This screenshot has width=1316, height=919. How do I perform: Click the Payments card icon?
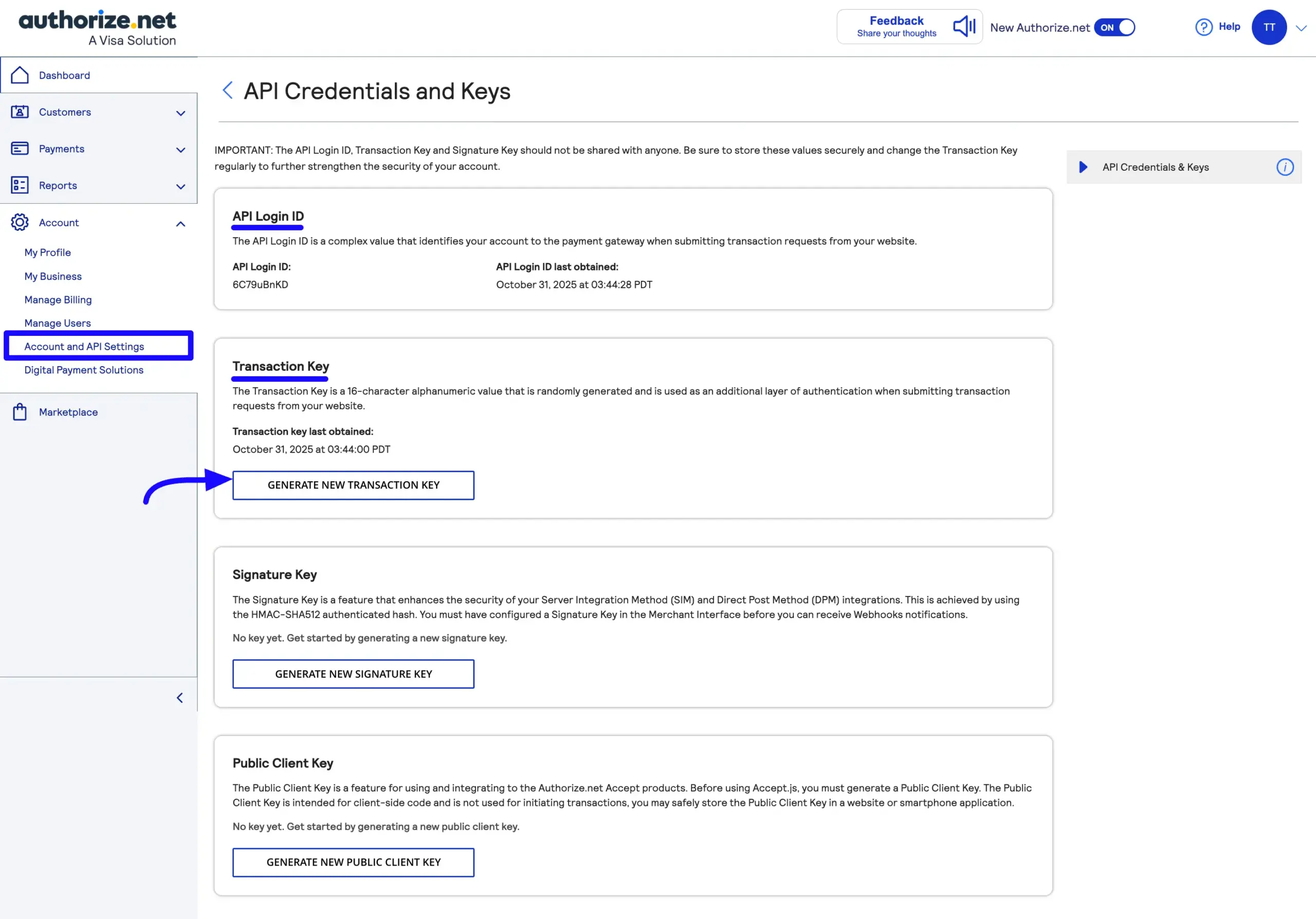click(21, 149)
